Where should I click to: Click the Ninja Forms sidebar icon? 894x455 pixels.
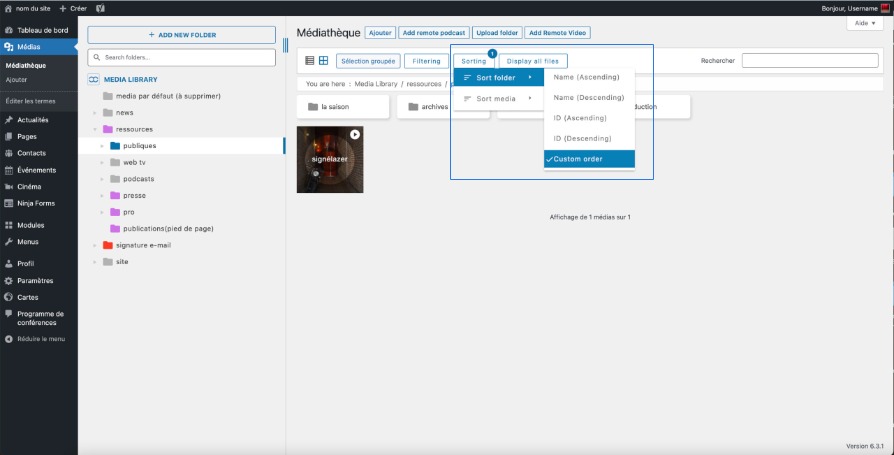tap(8, 203)
